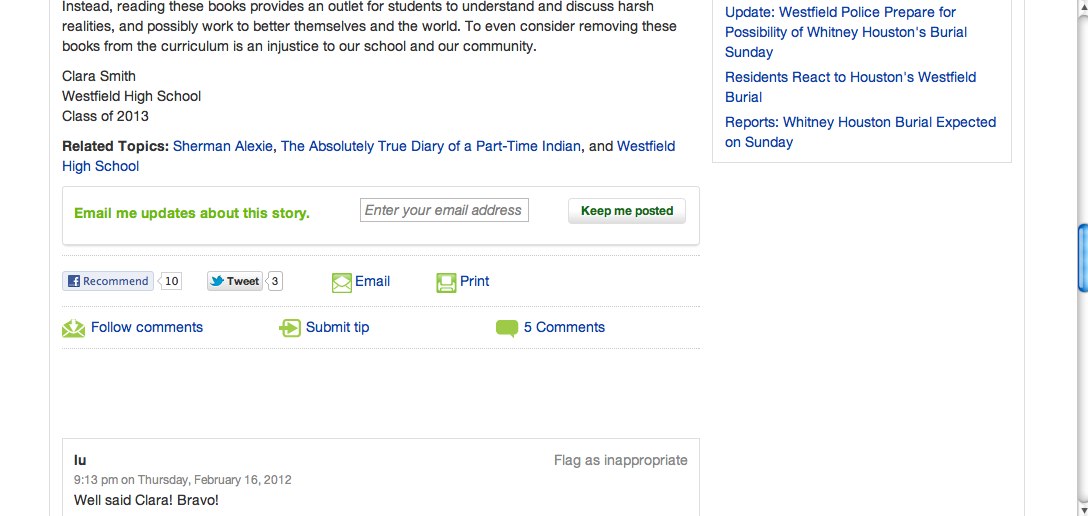Click the Facebook recommend count bubble
The image size is (1088, 516).
(x=171, y=281)
